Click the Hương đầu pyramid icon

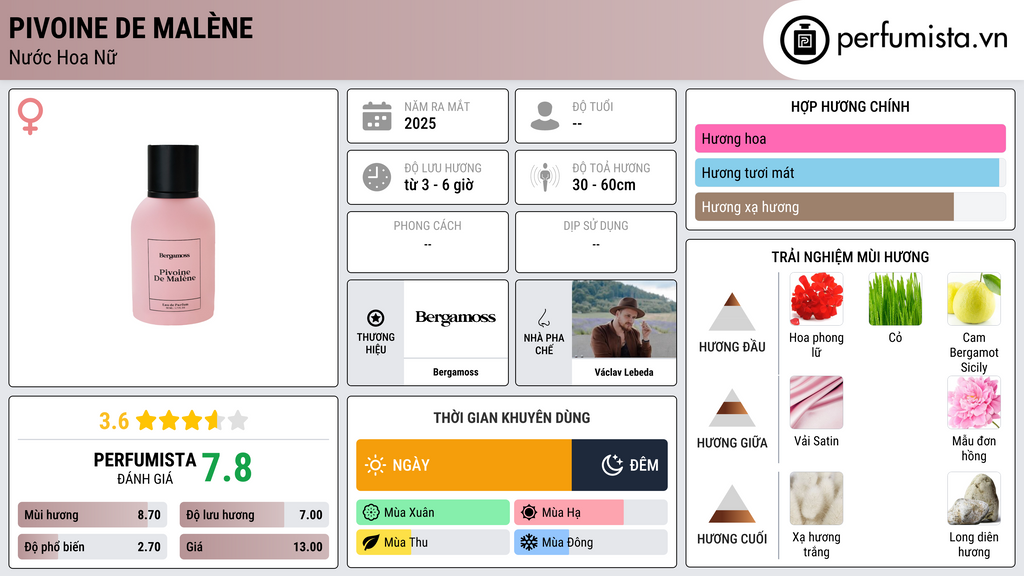coord(732,312)
